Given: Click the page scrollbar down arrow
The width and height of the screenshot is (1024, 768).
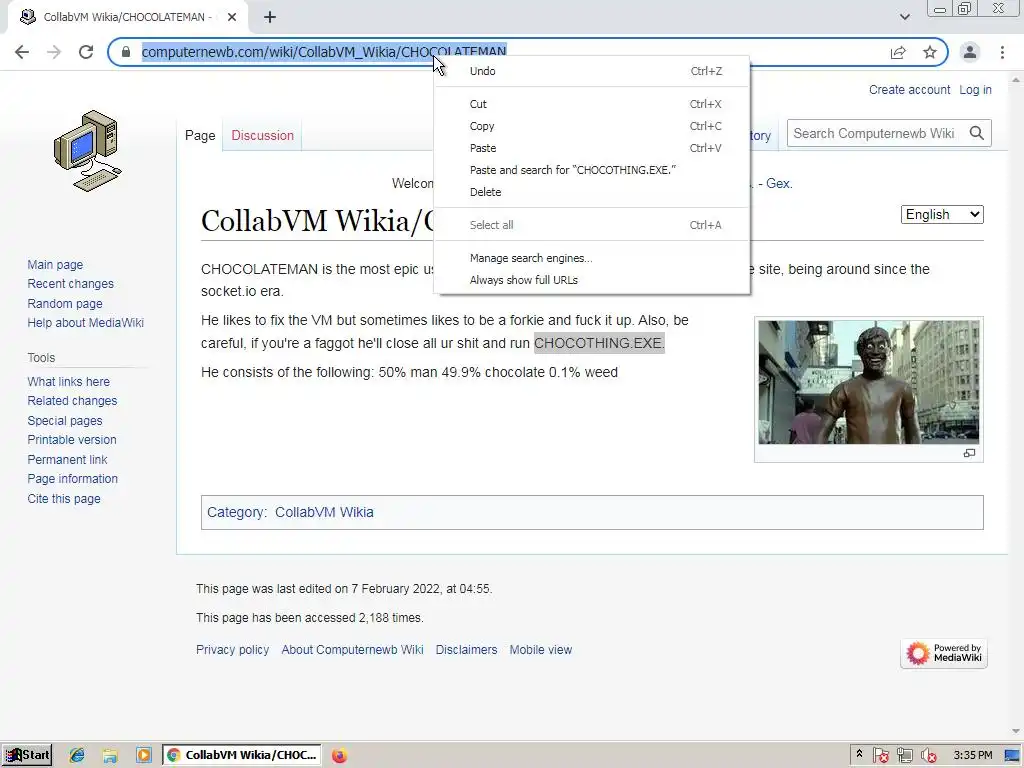Looking at the screenshot, I should coord(1016,731).
